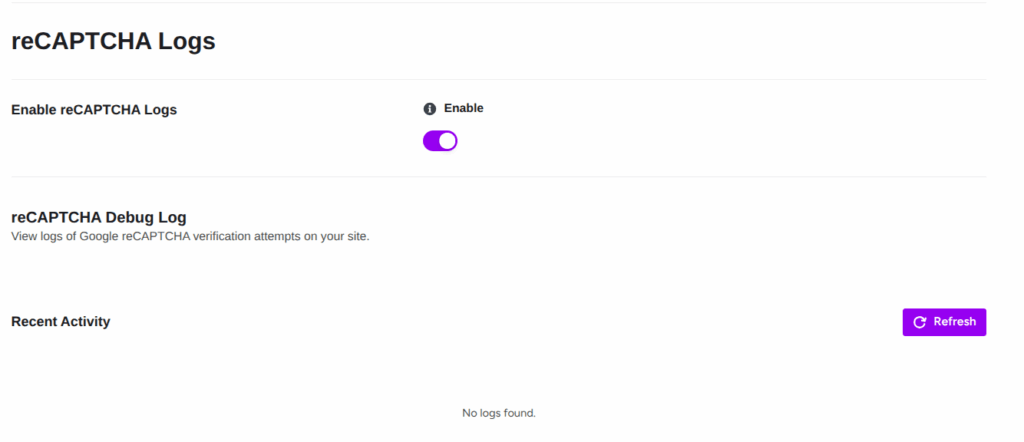Click the Refresh button
Screen dimensions: 1024x442
pos(944,322)
